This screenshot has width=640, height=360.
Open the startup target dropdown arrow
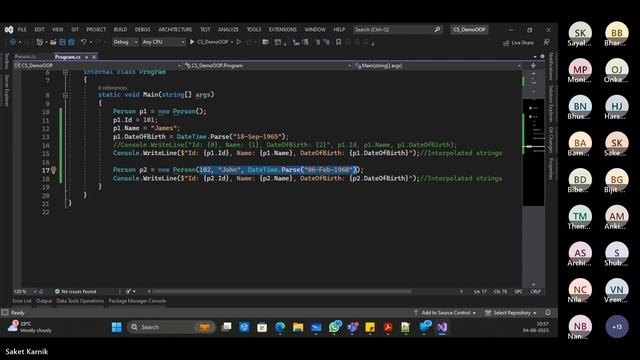(232, 42)
